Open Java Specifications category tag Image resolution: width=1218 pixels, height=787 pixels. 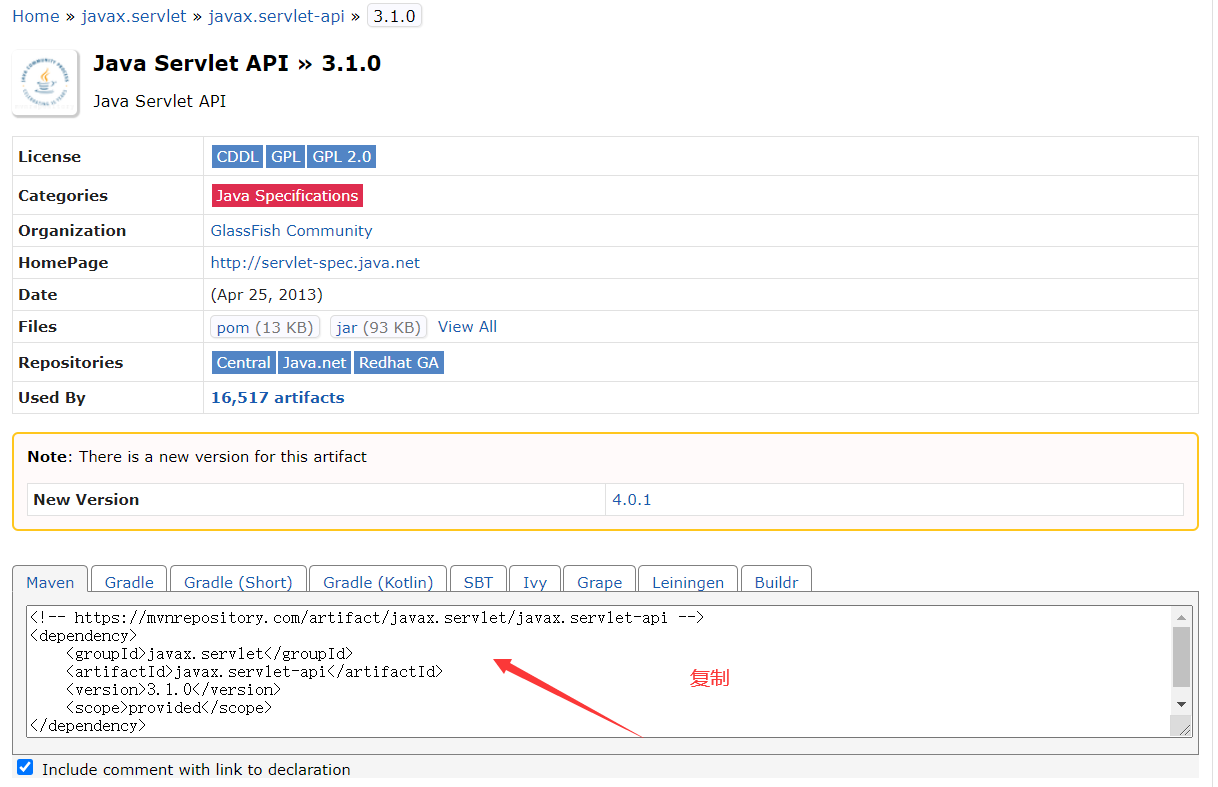click(x=287, y=196)
